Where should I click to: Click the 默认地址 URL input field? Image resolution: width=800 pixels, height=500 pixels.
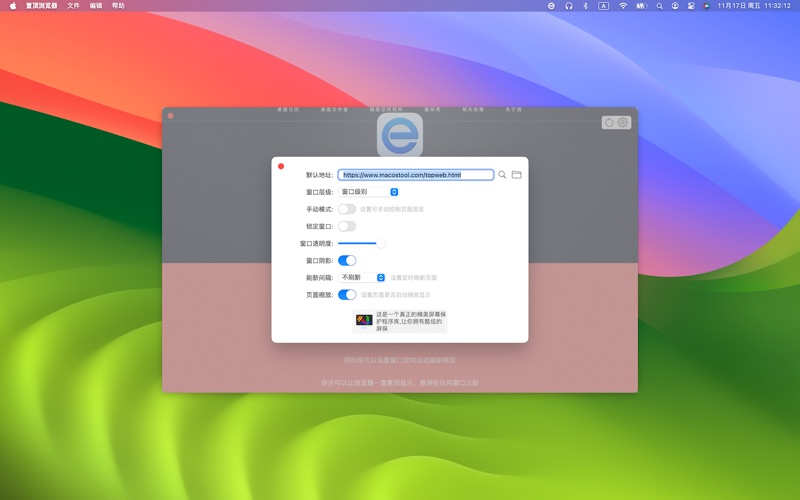(415, 175)
